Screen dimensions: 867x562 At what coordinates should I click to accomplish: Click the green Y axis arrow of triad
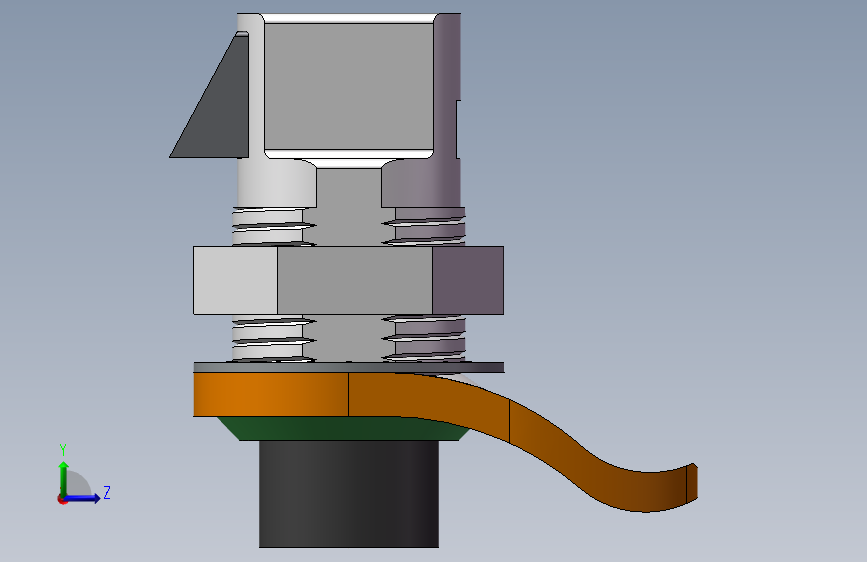pyautogui.click(x=64, y=478)
